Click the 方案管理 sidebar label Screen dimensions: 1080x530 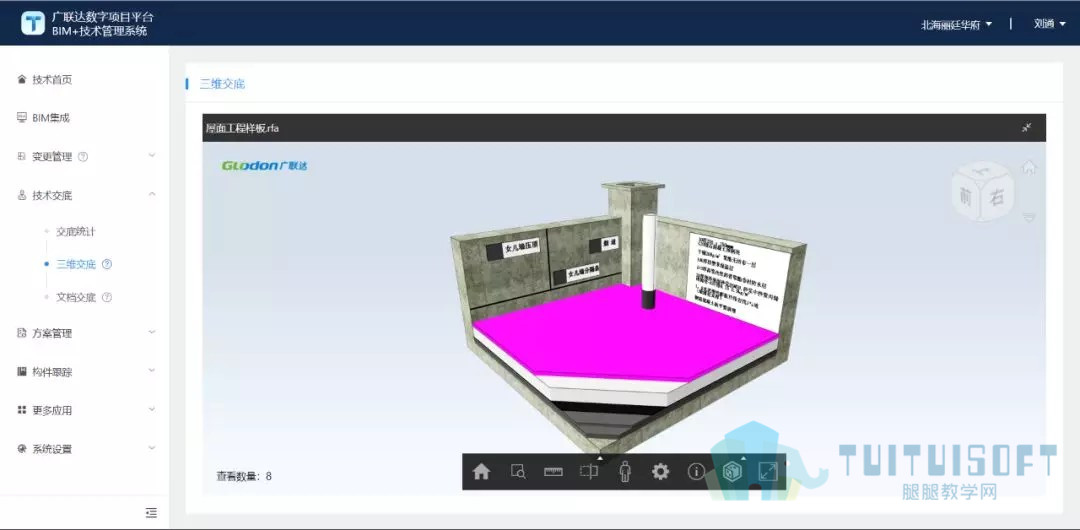coord(52,334)
